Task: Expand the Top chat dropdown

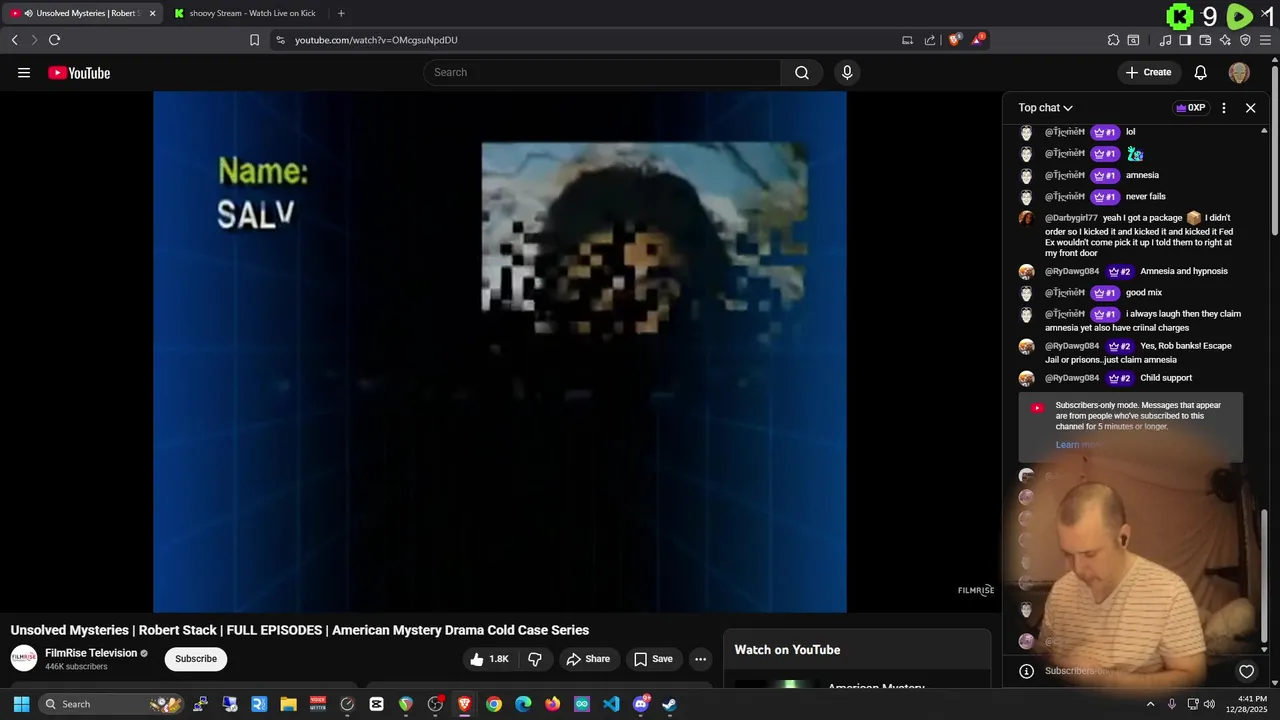Action: click(x=1045, y=108)
